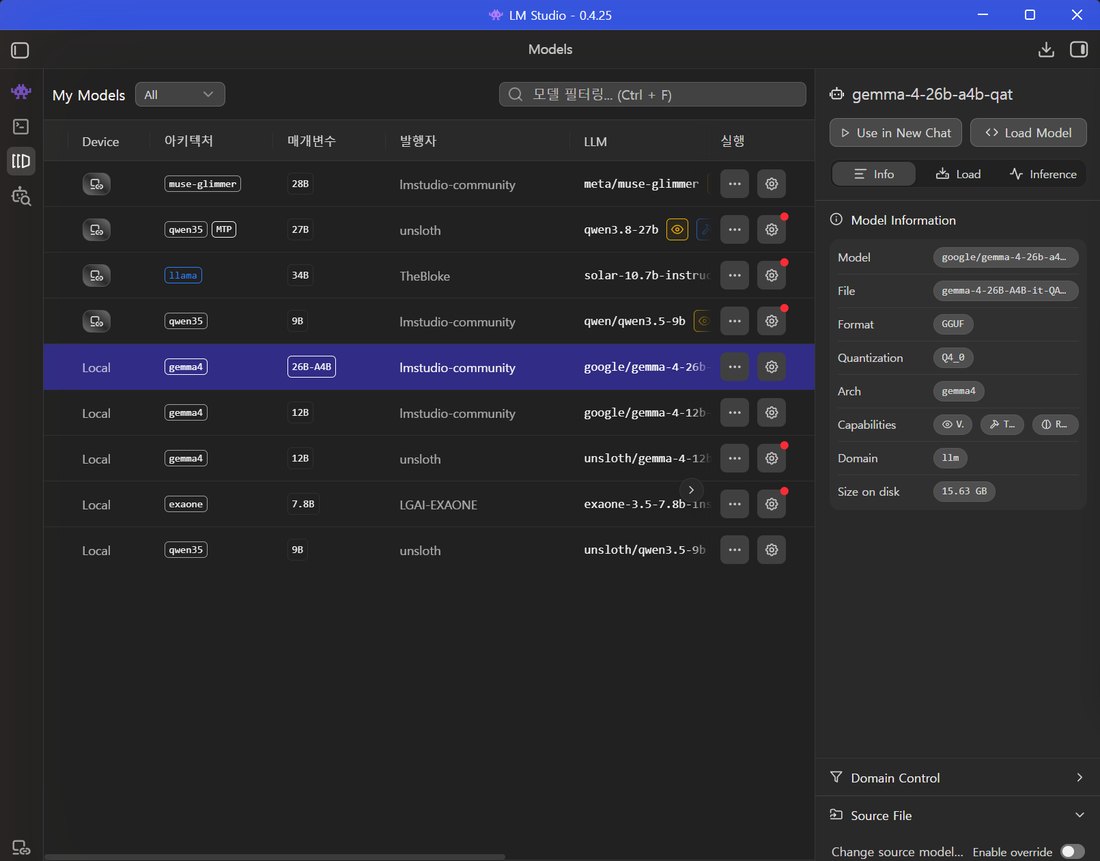Open more options for qwen3.8-27b
The width and height of the screenshot is (1100, 861).
pyautogui.click(x=735, y=229)
